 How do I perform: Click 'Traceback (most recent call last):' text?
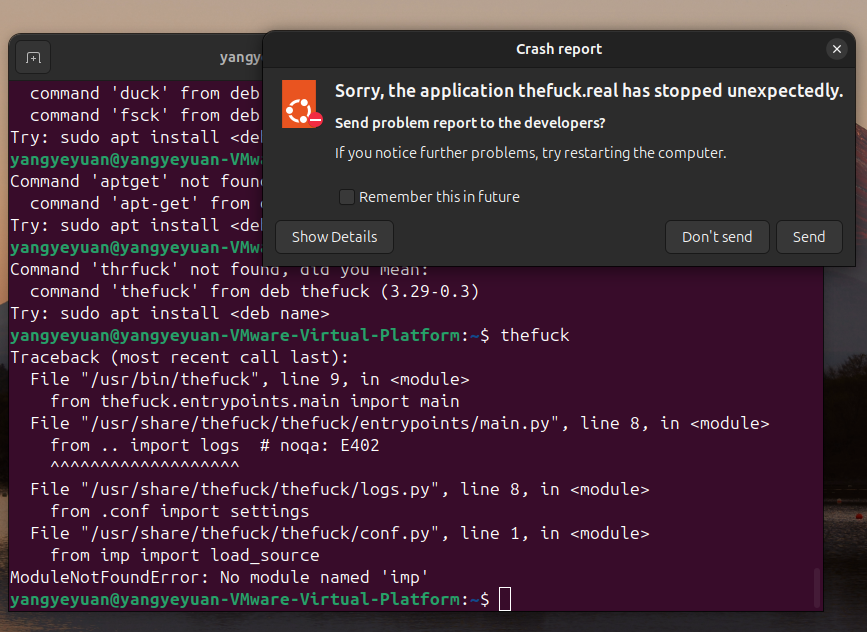pyautogui.click(x=179, y=357)
